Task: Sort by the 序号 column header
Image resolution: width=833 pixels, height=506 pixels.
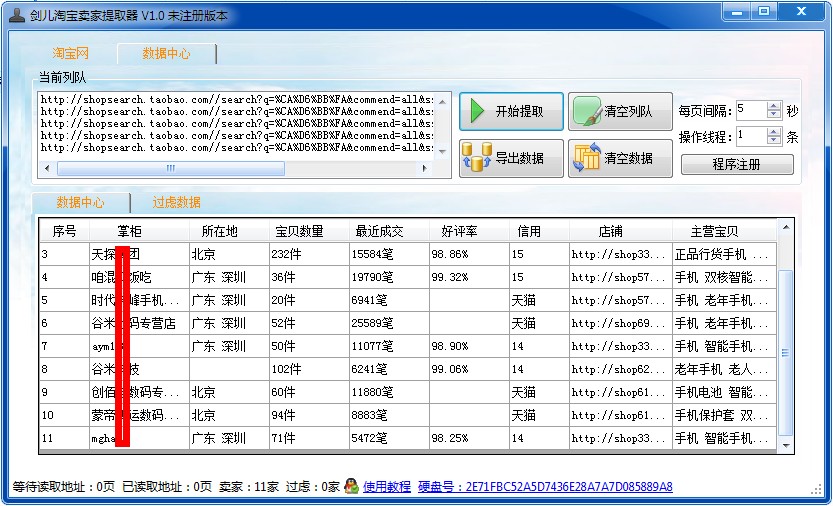Action: pos(64,231)
